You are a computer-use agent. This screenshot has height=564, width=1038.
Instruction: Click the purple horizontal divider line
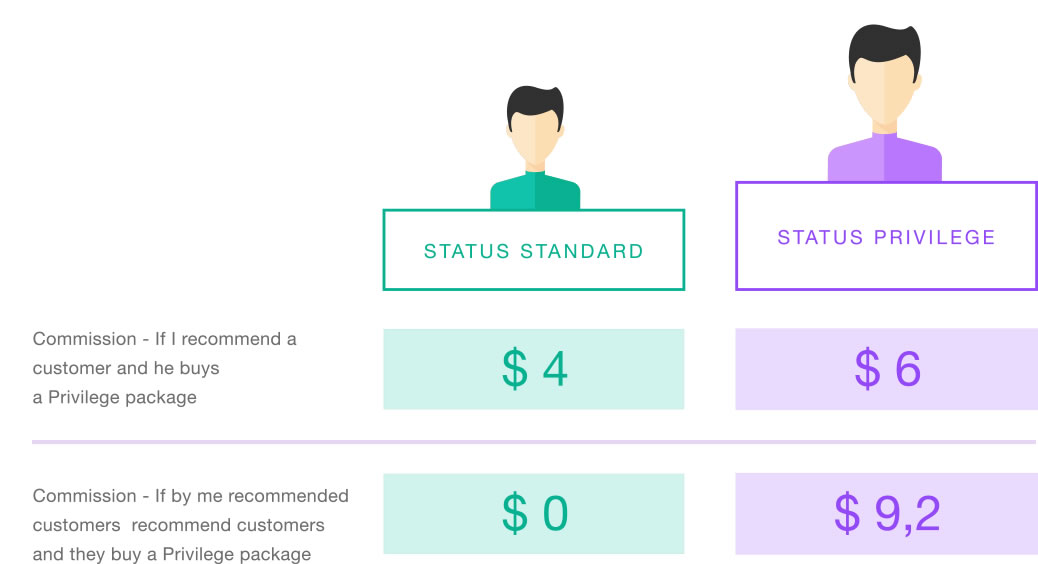[x=534, y=442]
